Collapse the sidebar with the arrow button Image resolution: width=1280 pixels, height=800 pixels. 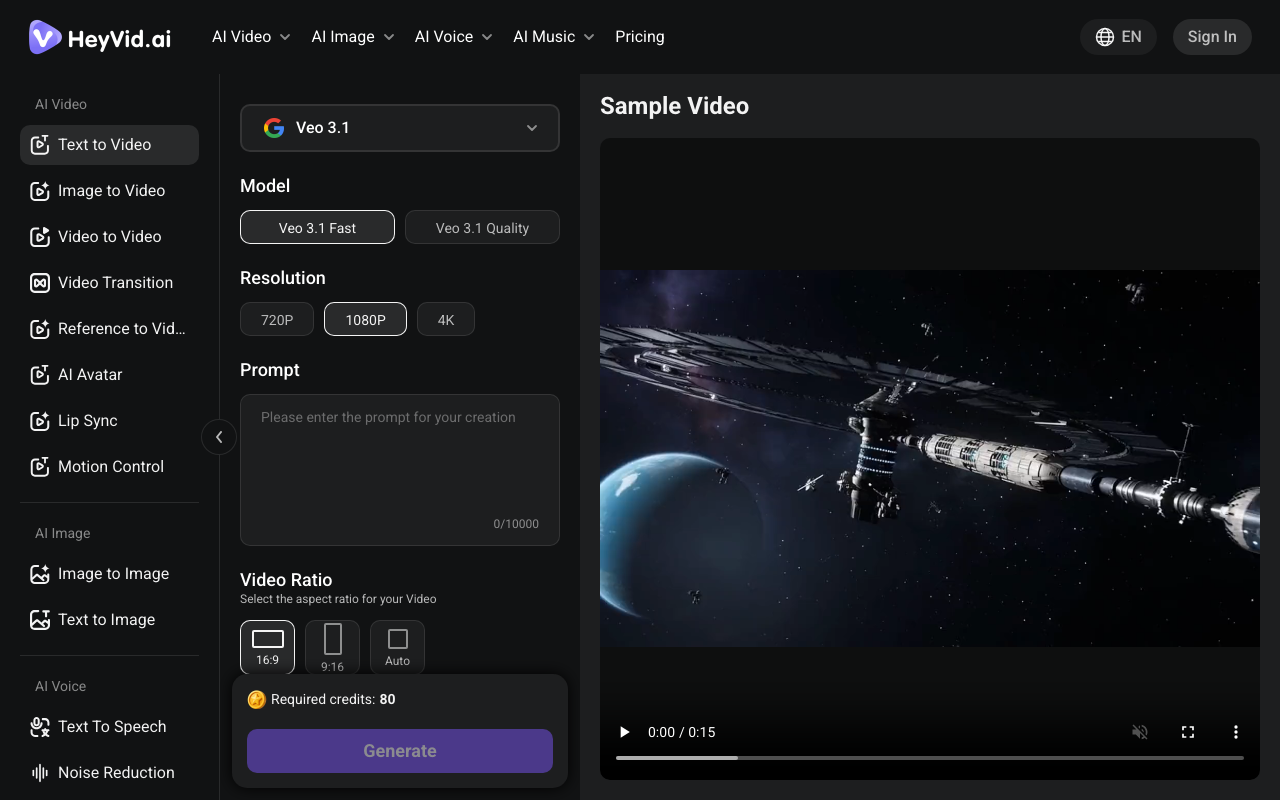(219, 437)
